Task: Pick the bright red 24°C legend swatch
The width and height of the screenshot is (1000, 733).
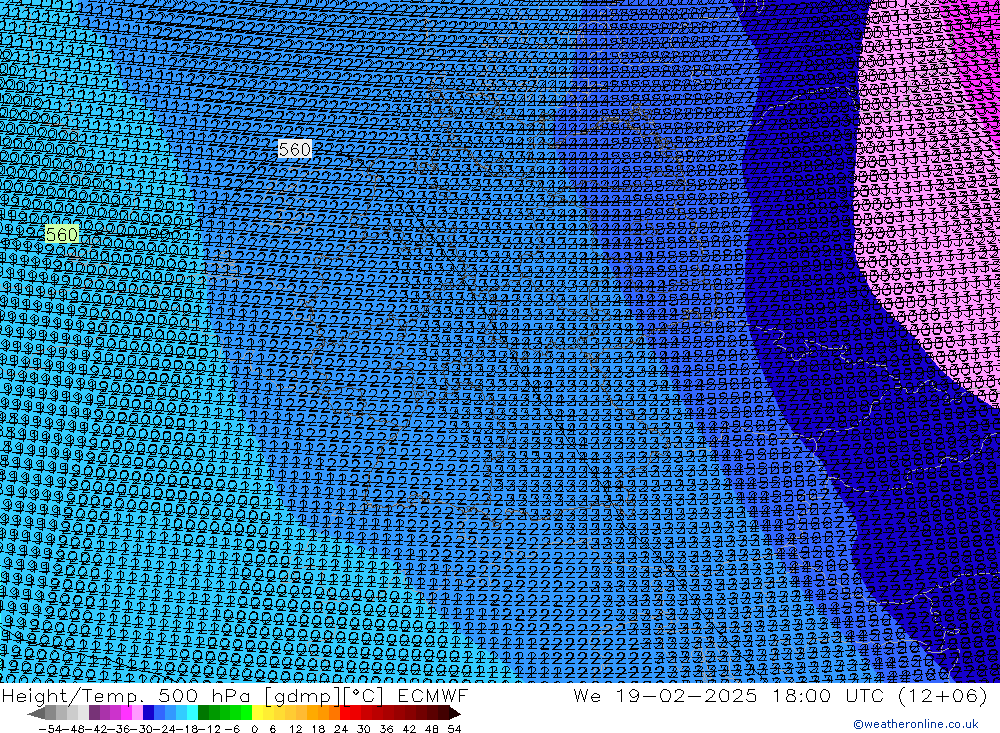Action: click(x=345, y=712)
